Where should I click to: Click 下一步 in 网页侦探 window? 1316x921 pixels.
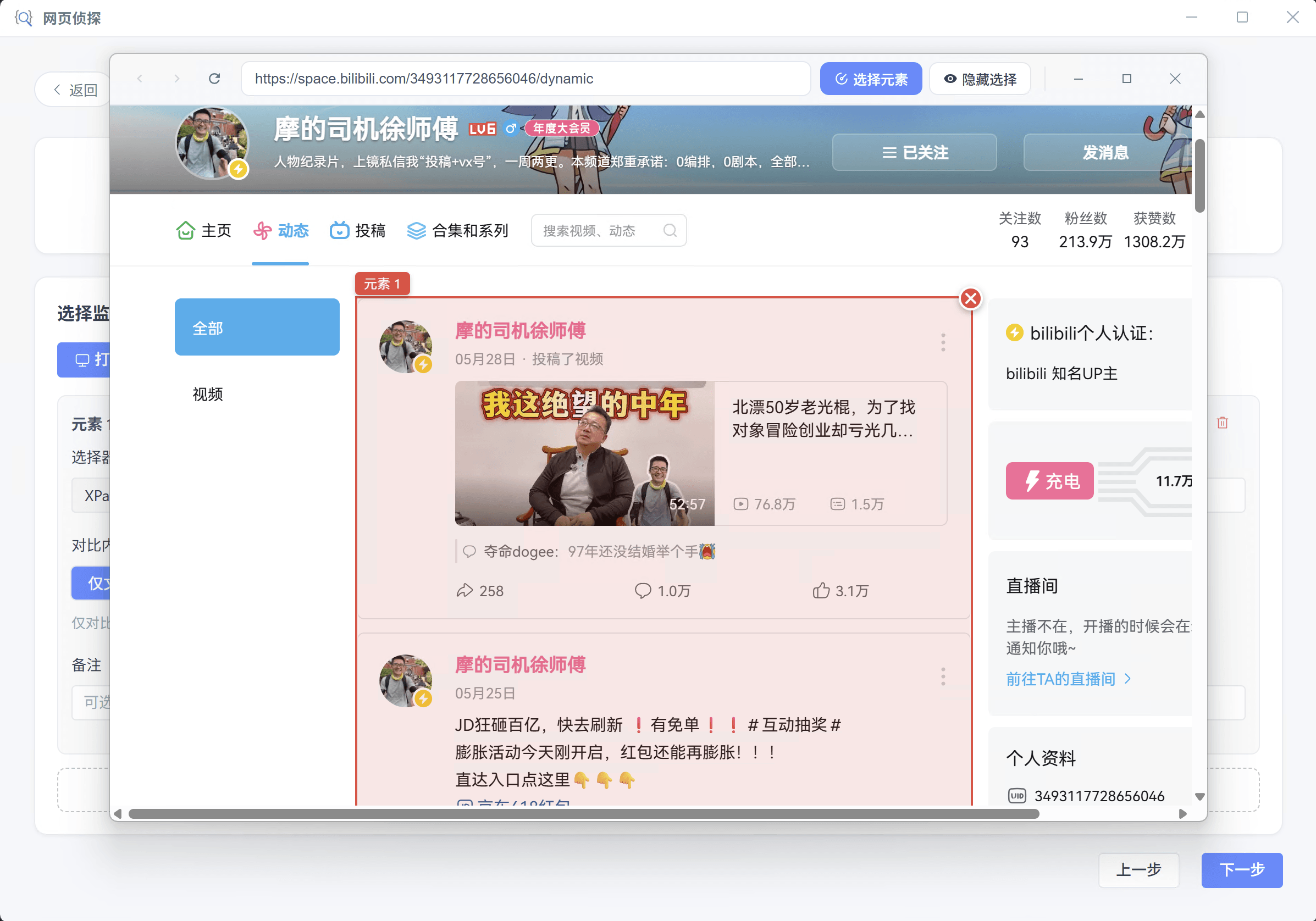click(1241, 869)
